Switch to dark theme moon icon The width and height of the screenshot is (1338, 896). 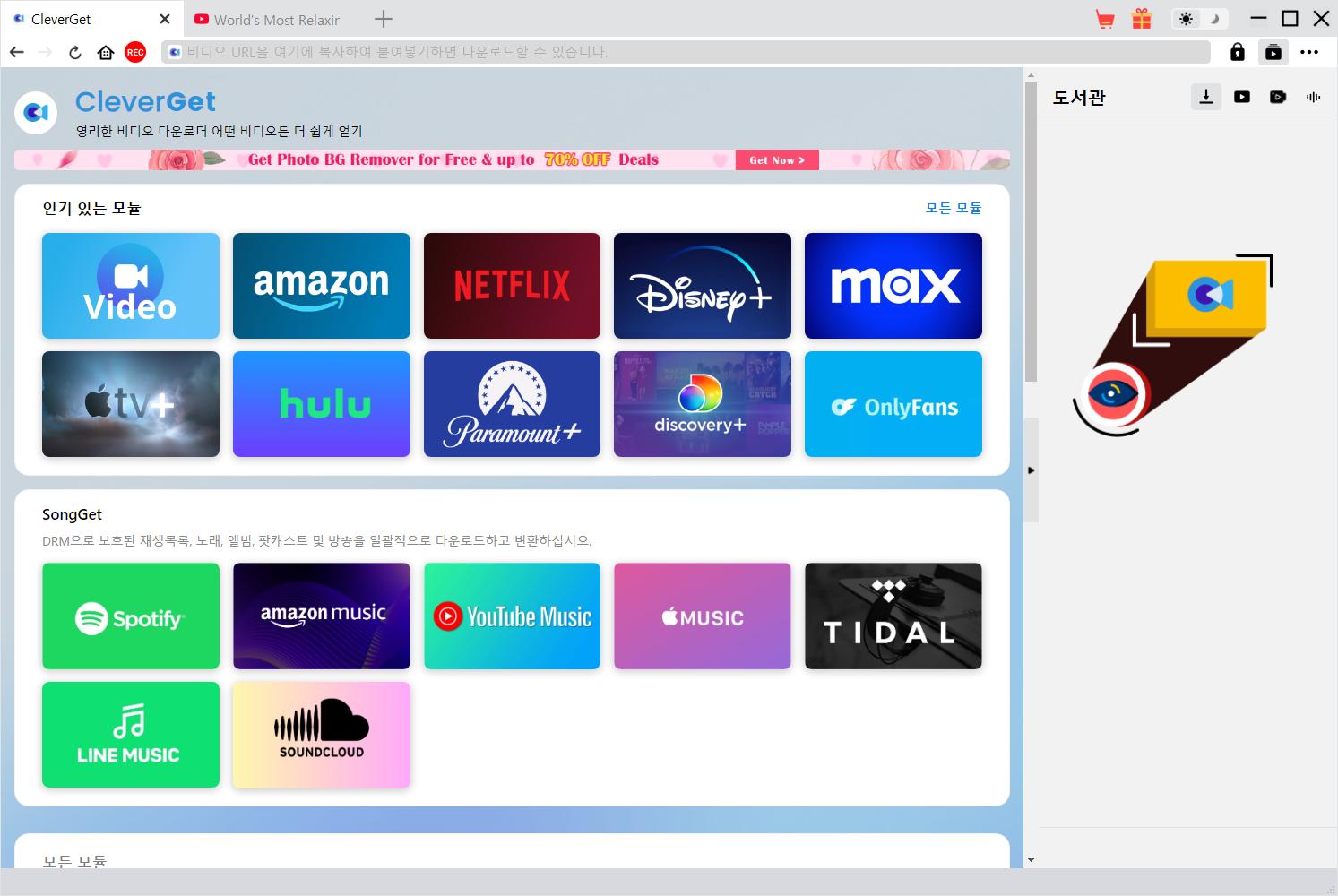pos(1215,19)
